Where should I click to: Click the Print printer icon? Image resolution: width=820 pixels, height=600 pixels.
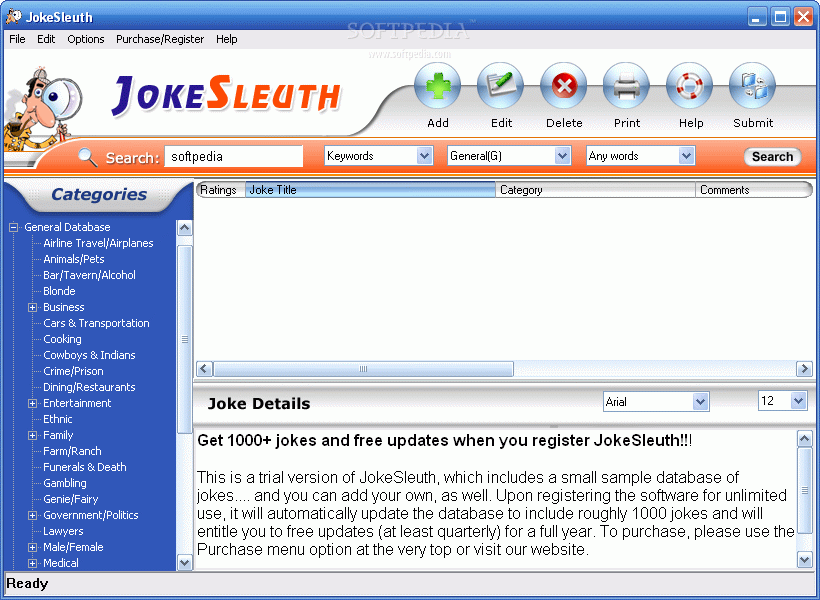tap(627, 86)
